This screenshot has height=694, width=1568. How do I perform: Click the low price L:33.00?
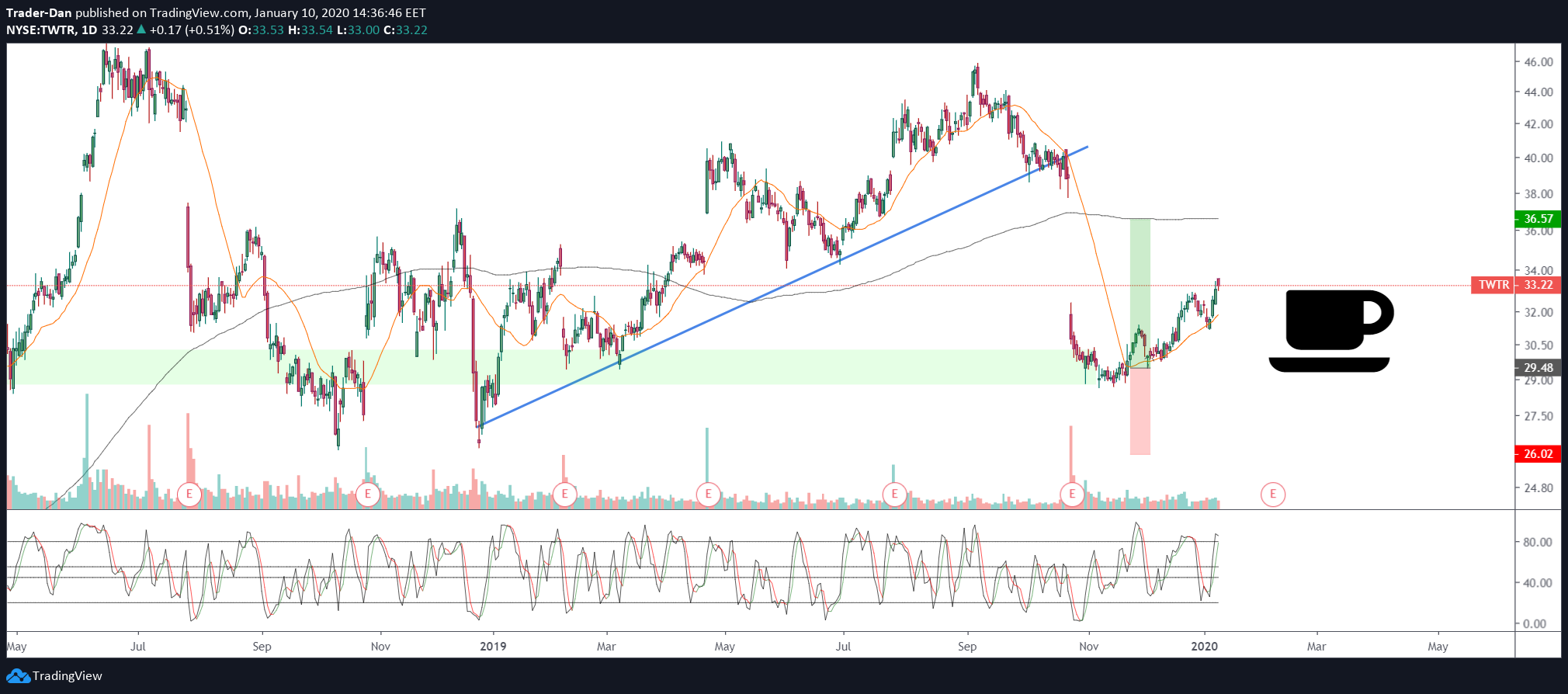tap(358, 30)
